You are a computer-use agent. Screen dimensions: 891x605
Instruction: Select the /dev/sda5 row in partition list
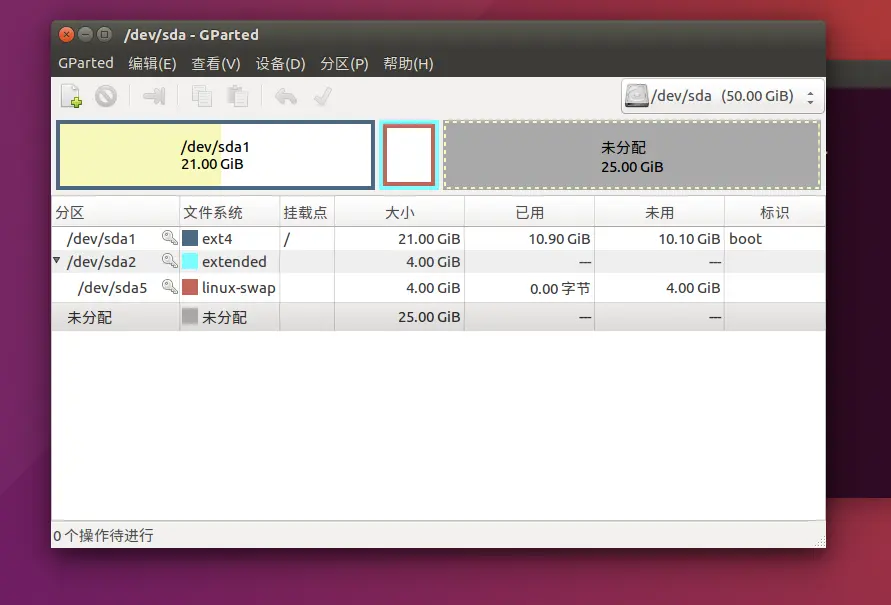tap(438, 287)
